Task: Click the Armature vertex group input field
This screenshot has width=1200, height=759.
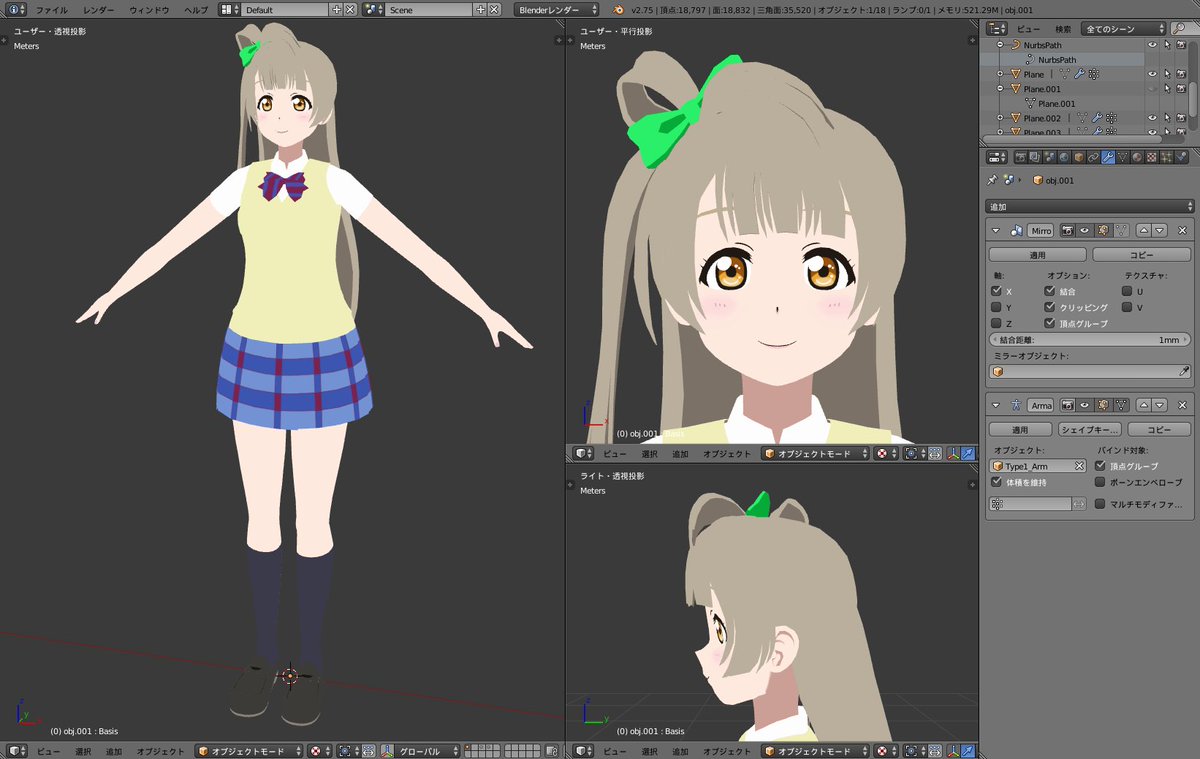Action: coord(1030,504)
